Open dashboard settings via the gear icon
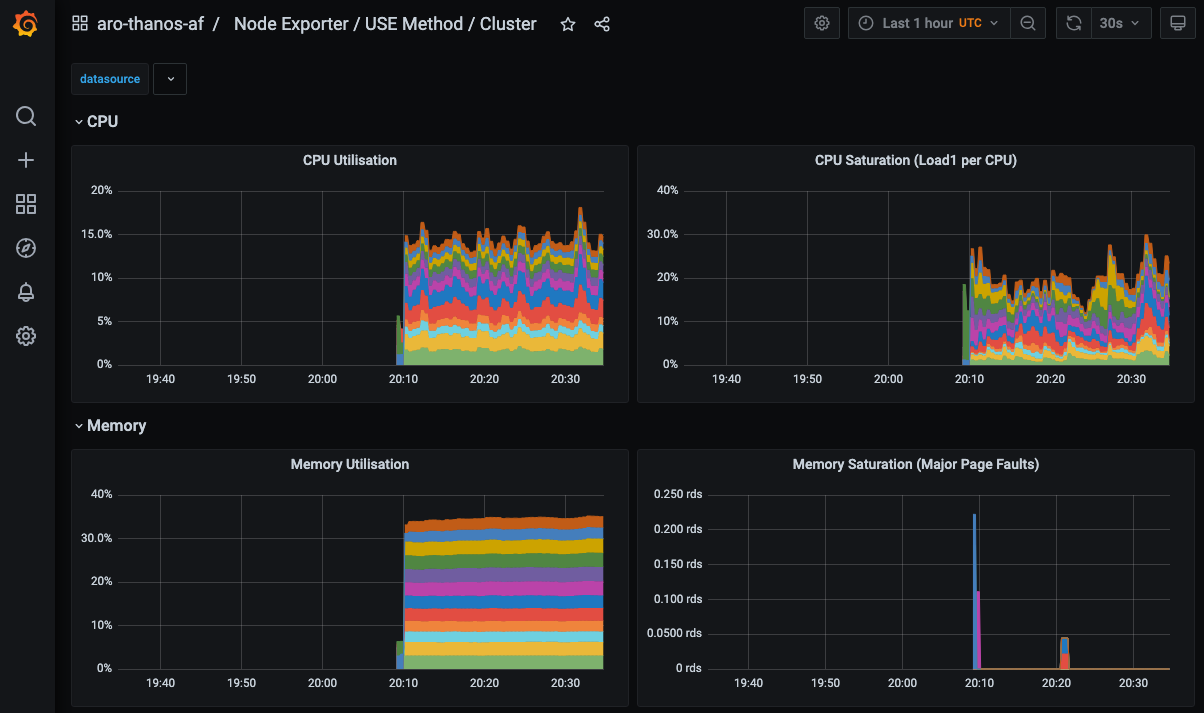Screen dimensions: 1204x713 click(x=822, y=22)
